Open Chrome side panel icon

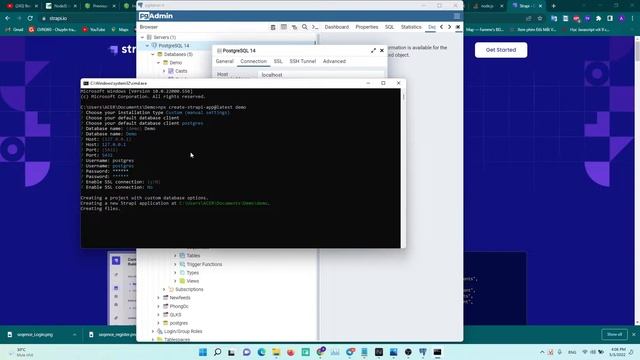click(x=610, y=18)
